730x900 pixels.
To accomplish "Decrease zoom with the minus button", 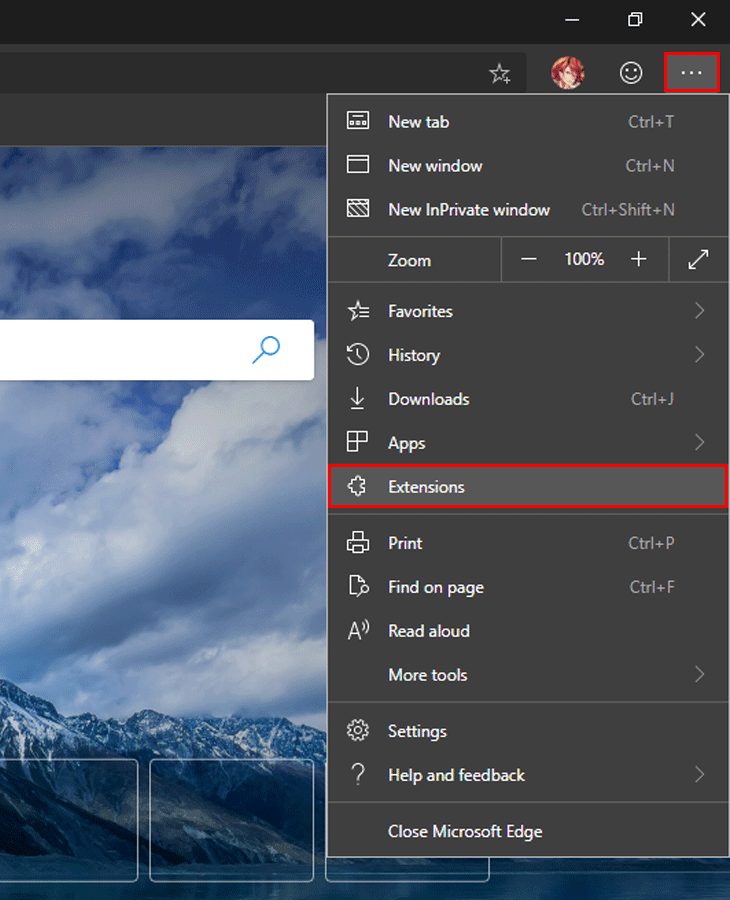I will coord(529,259).
